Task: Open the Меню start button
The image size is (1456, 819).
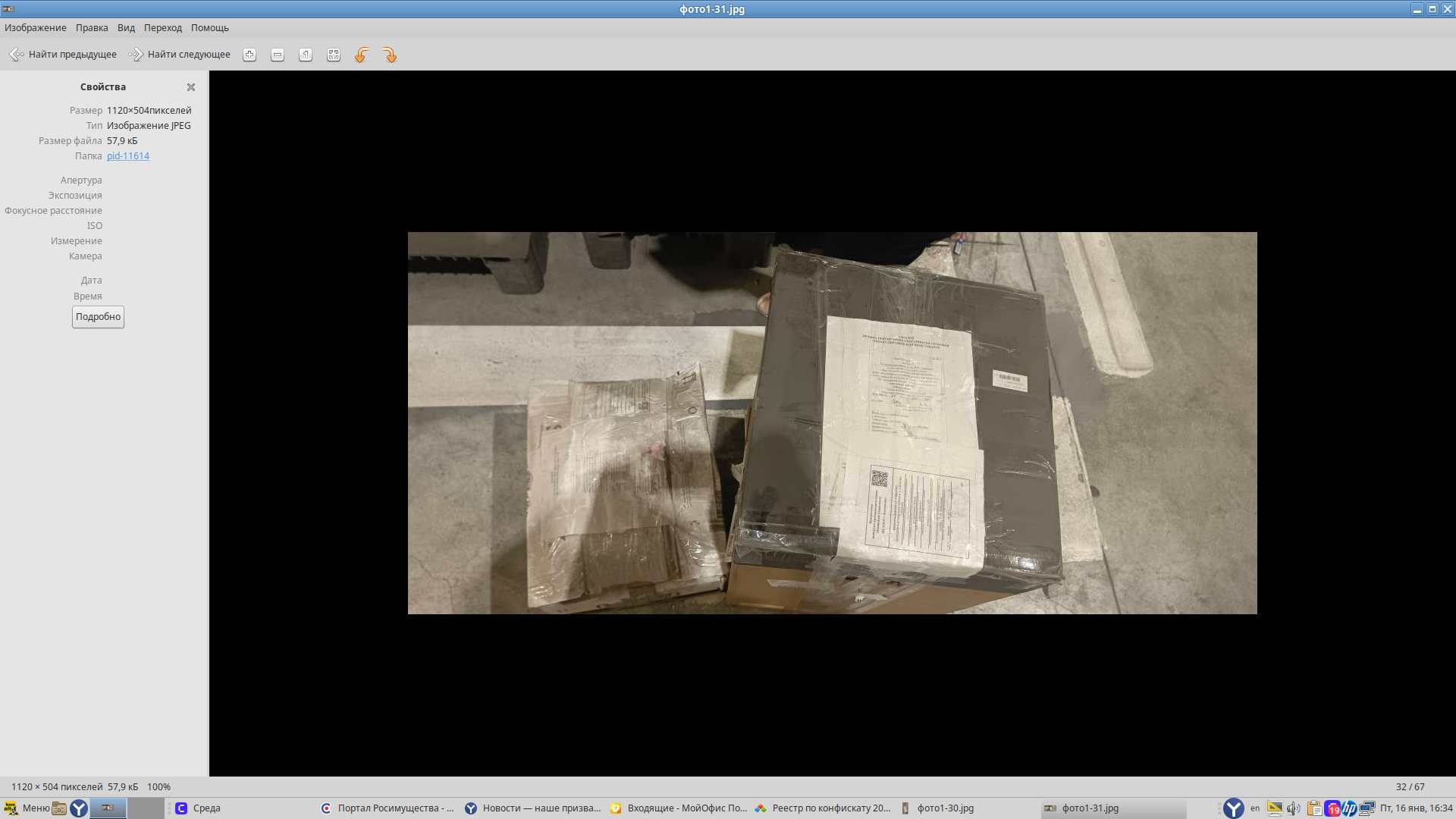Action: point(27,808)
